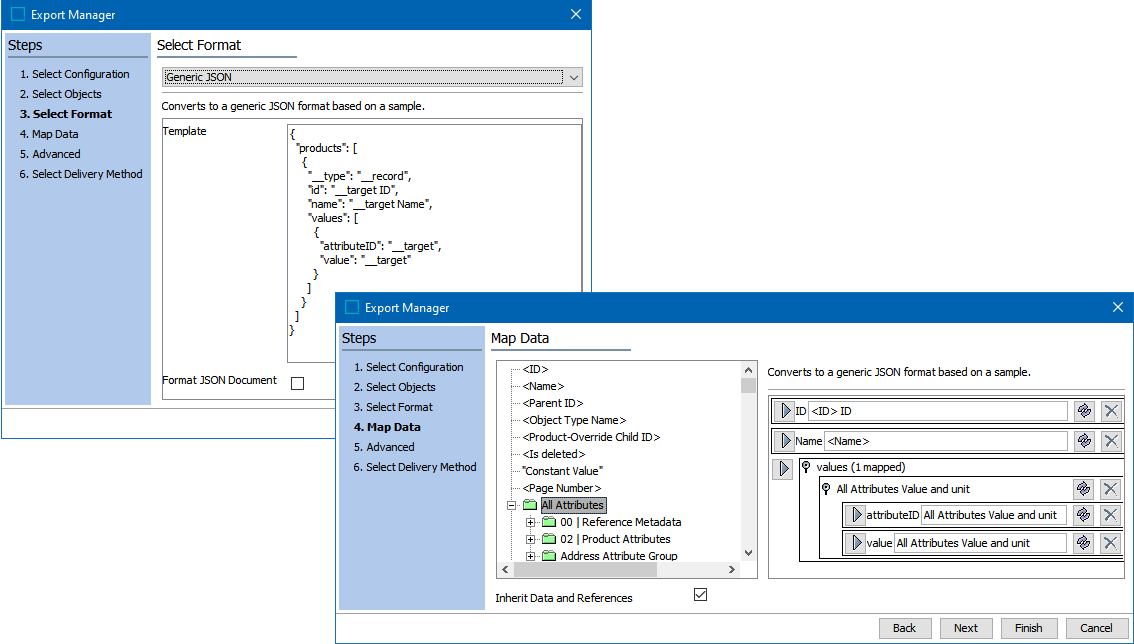Click the arrow button beside the attributeID field
Viewport: 1134px width, 644px height.
pos(855,515)
